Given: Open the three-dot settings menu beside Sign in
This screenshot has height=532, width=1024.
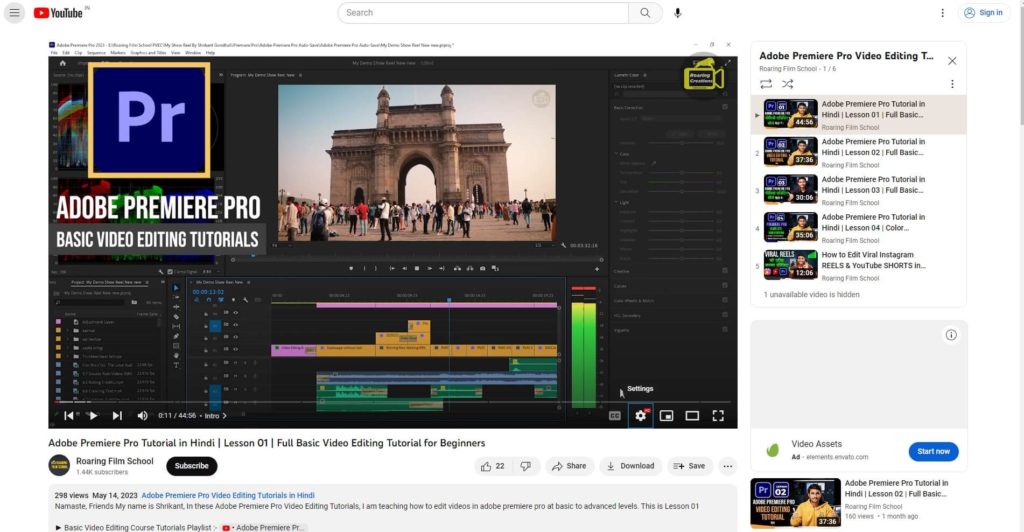Looking at the screenshot, I should (x=942, y=12).
